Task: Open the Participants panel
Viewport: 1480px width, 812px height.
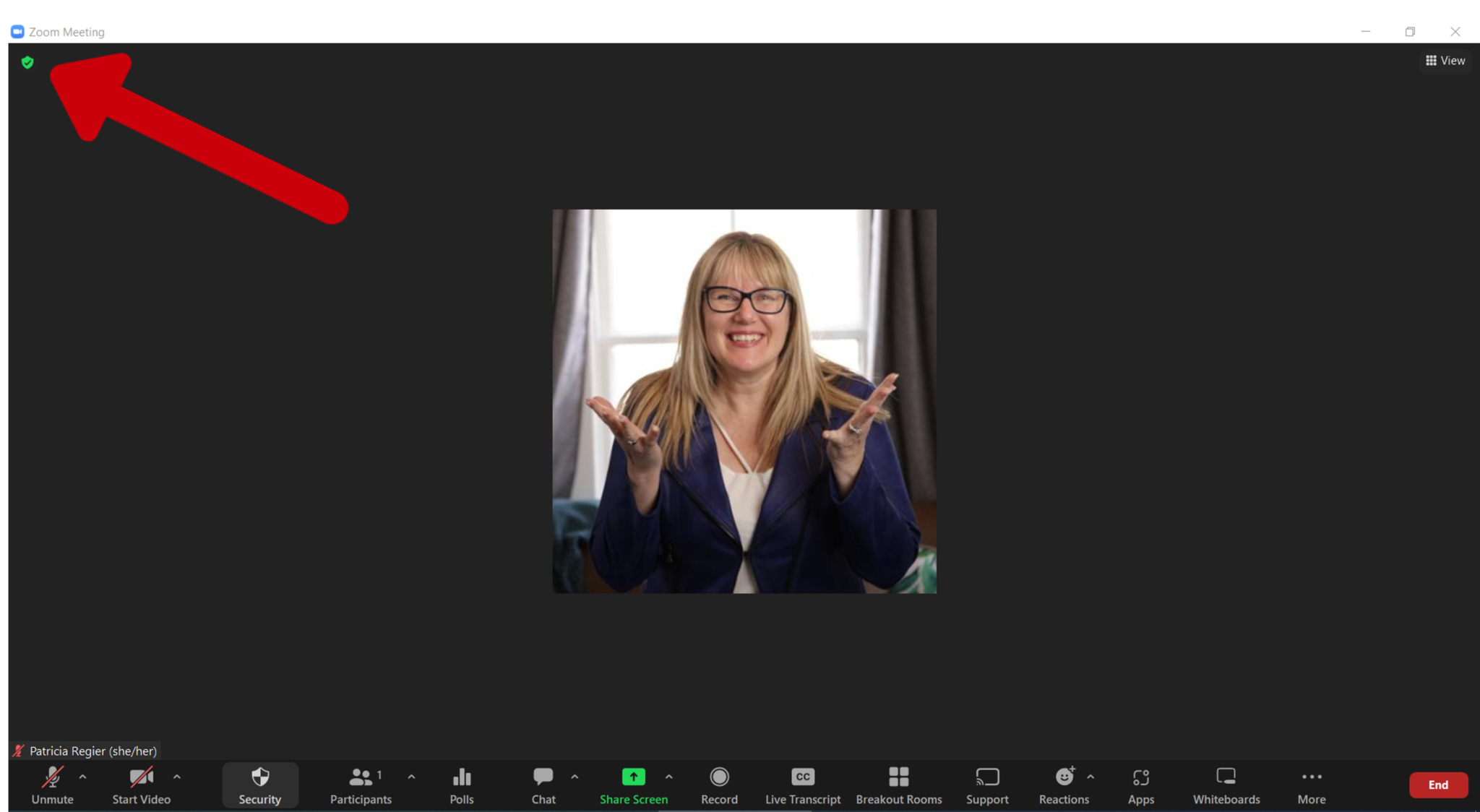Action: [x=361, y=785]
